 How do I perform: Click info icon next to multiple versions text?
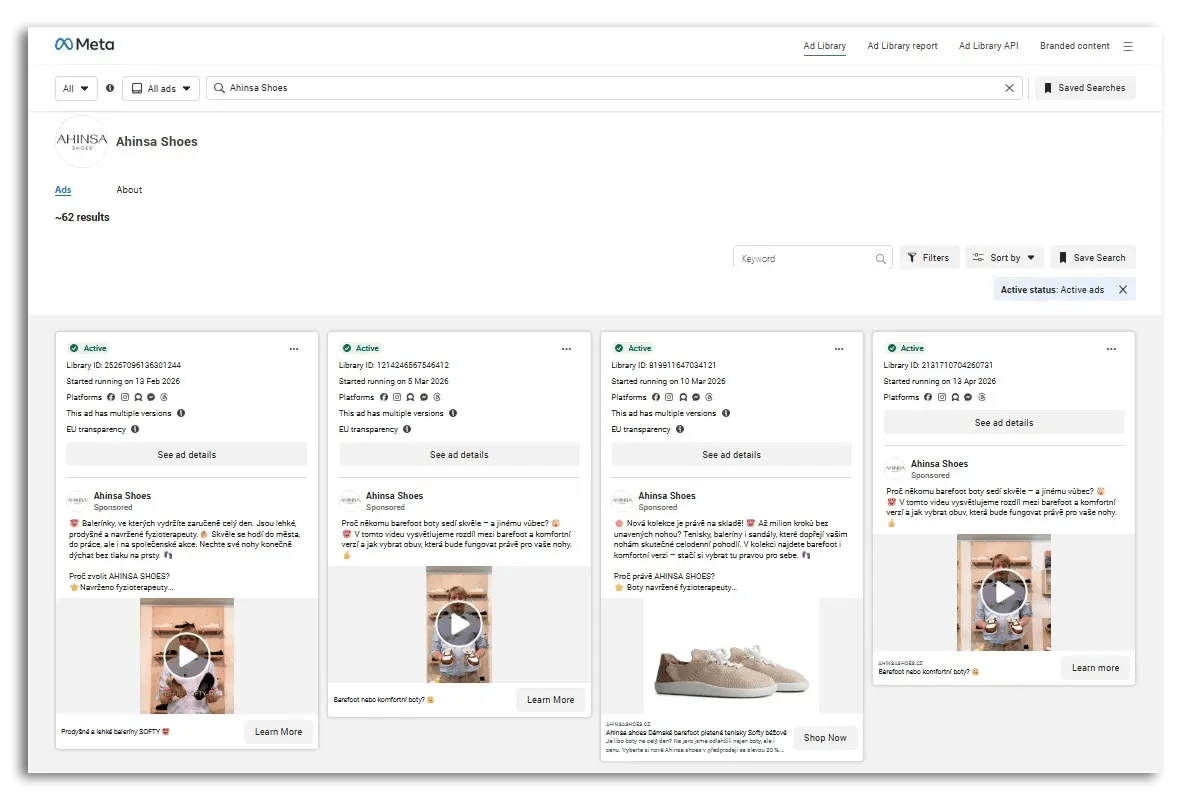coord(180,413)
